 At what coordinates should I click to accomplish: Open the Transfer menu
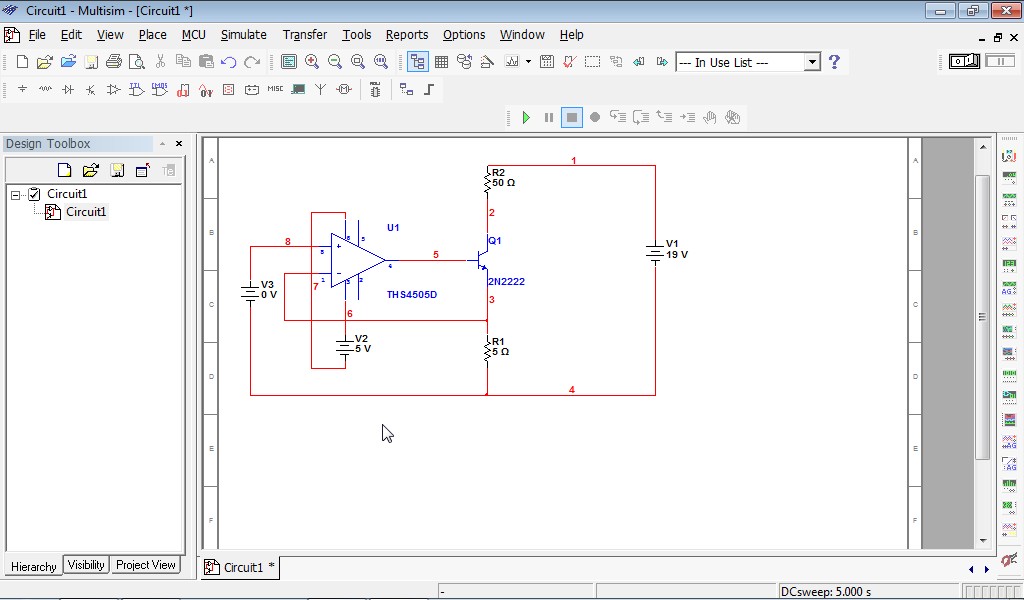304,35
